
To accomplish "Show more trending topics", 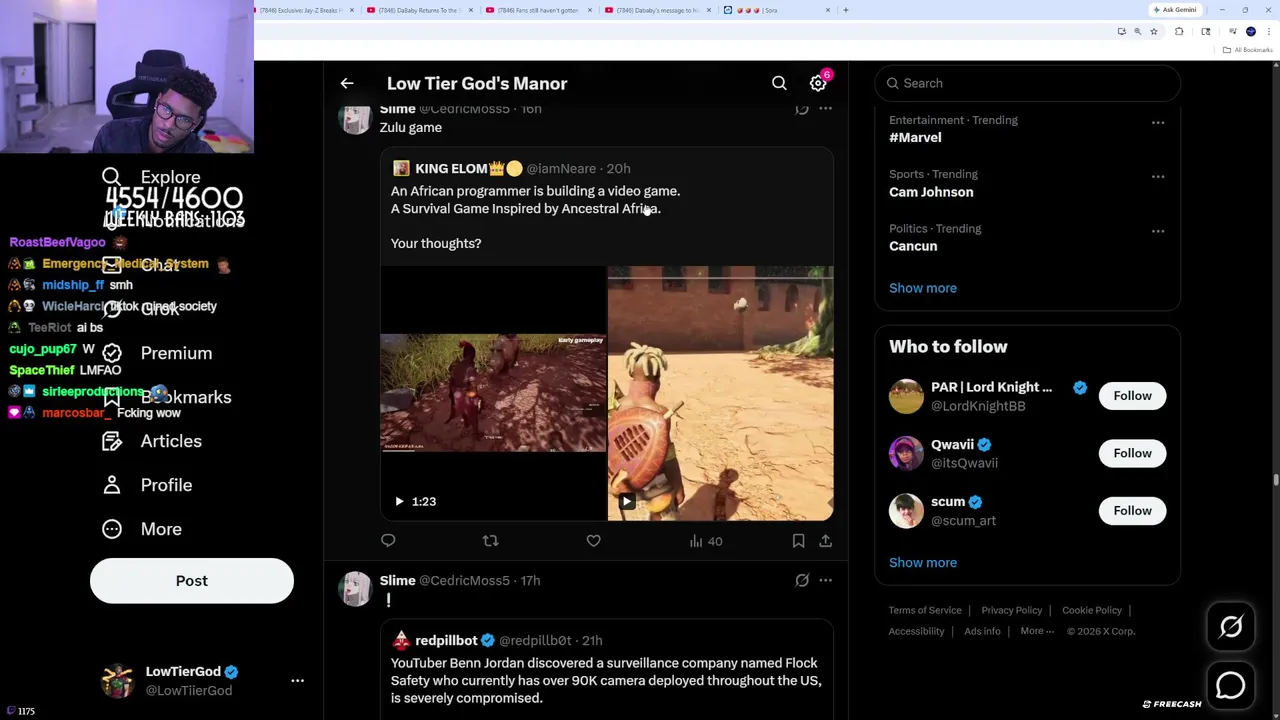I will (923, 288).
